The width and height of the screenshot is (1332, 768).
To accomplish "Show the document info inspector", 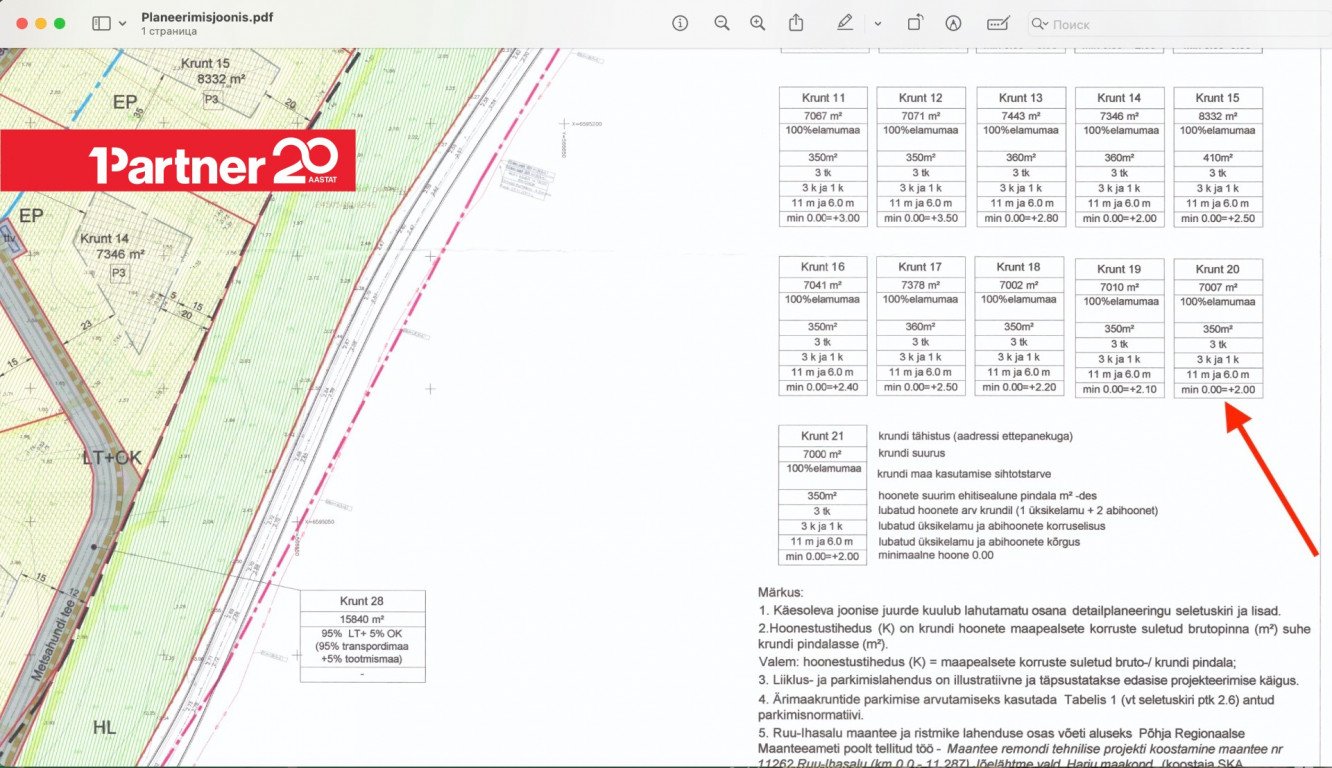I will [x=681, y=23].
